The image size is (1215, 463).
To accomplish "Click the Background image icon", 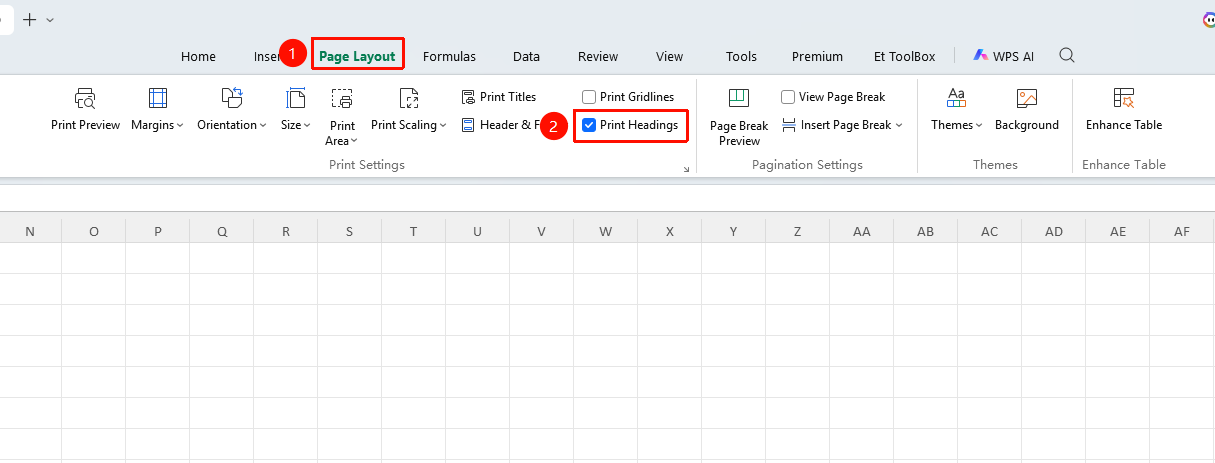I will pos(1026,98).
